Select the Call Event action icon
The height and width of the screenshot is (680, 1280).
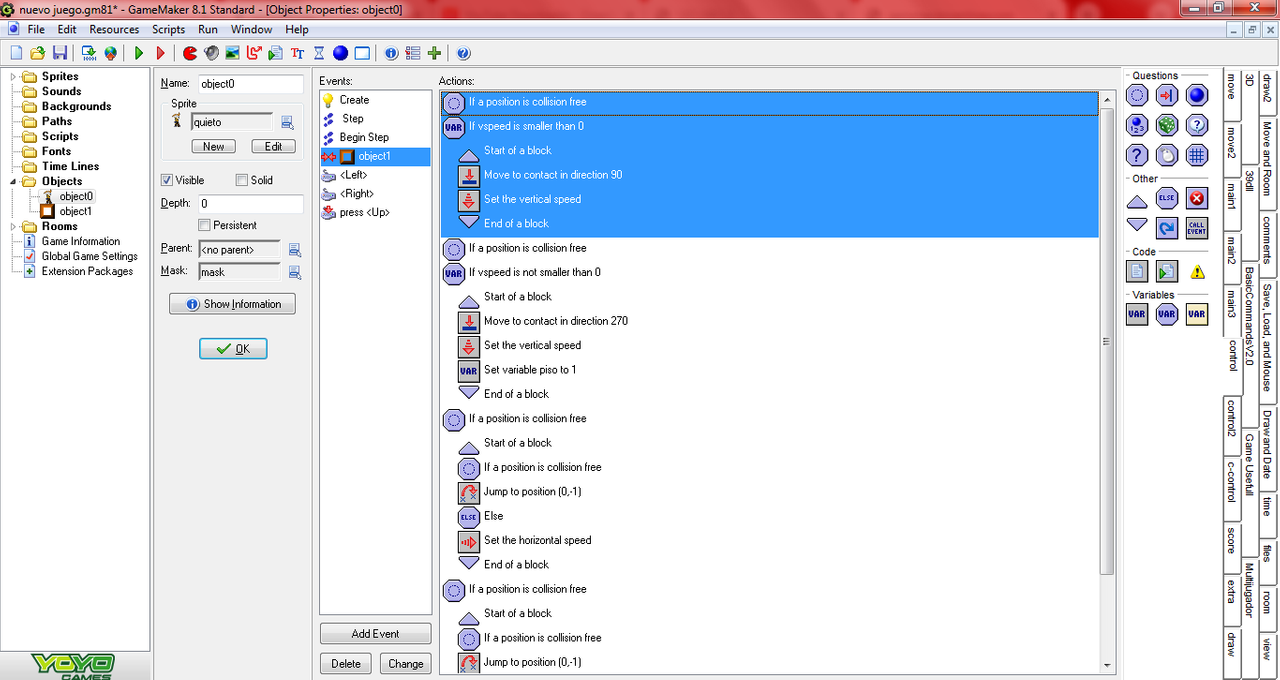1197,228
